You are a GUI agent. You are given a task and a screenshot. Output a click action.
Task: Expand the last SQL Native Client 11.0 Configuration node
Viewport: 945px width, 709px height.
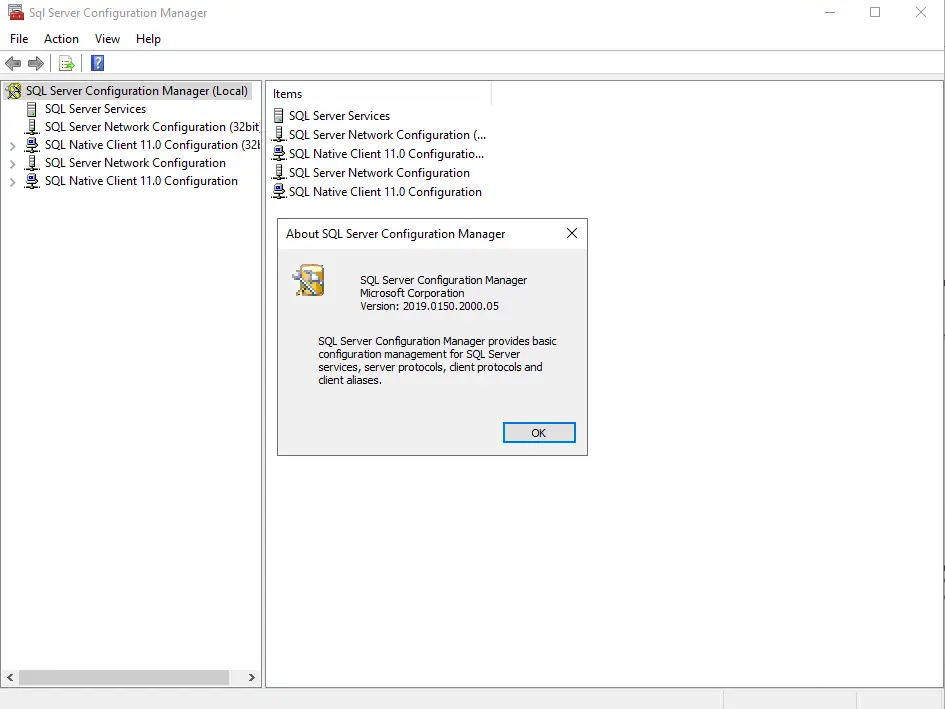(12, 182)
